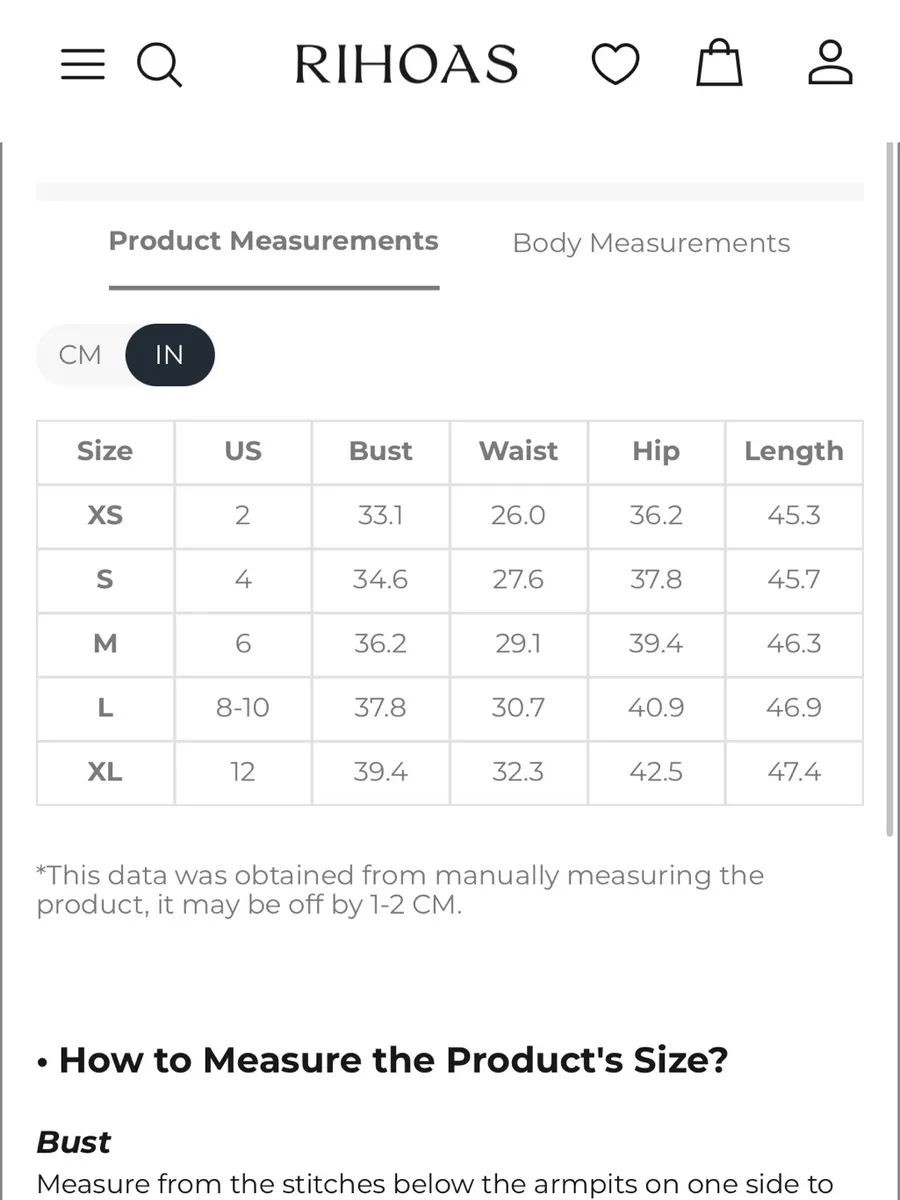Select the Product Measurements tab
This screenshot has width=900, height=1200.
[x=273, y=241]
